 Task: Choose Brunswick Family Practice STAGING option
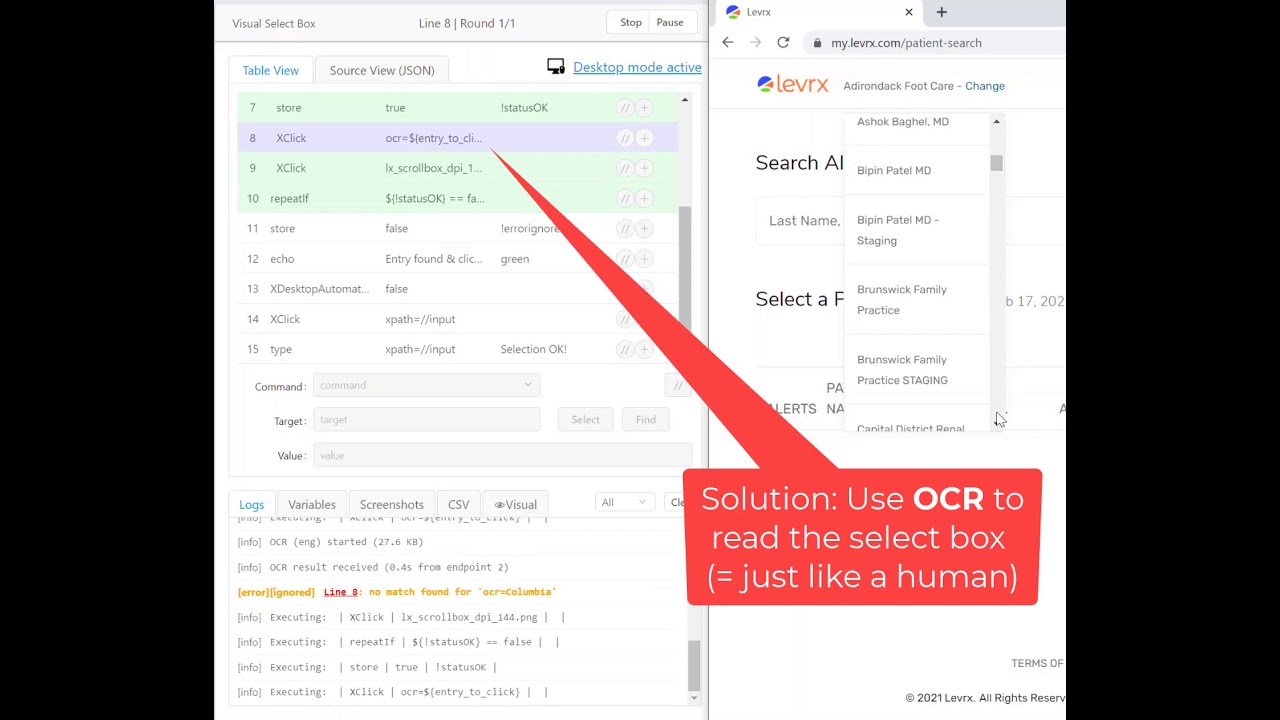tap(902, 370)
